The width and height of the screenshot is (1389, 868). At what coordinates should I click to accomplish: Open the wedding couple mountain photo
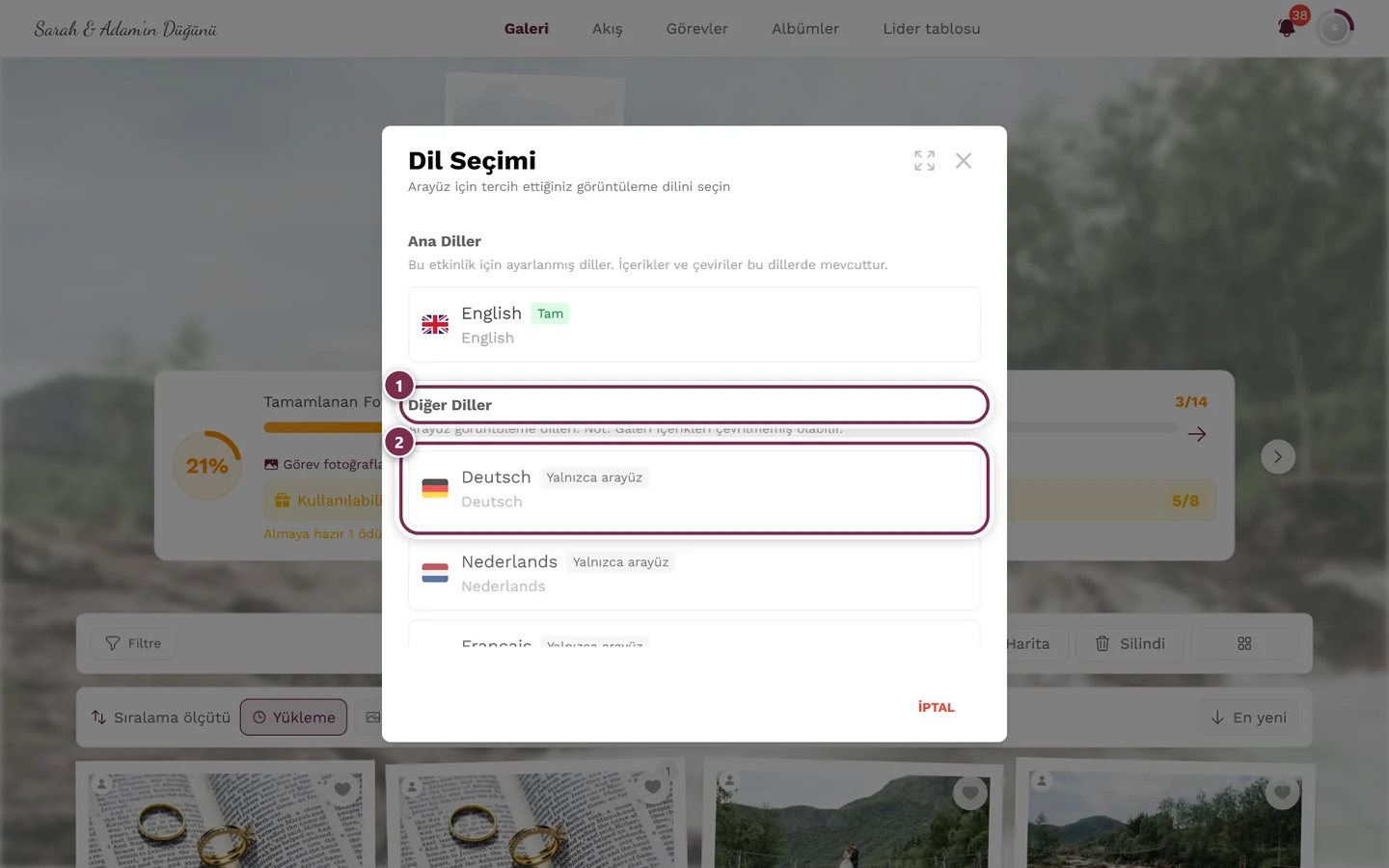[852, 821]
